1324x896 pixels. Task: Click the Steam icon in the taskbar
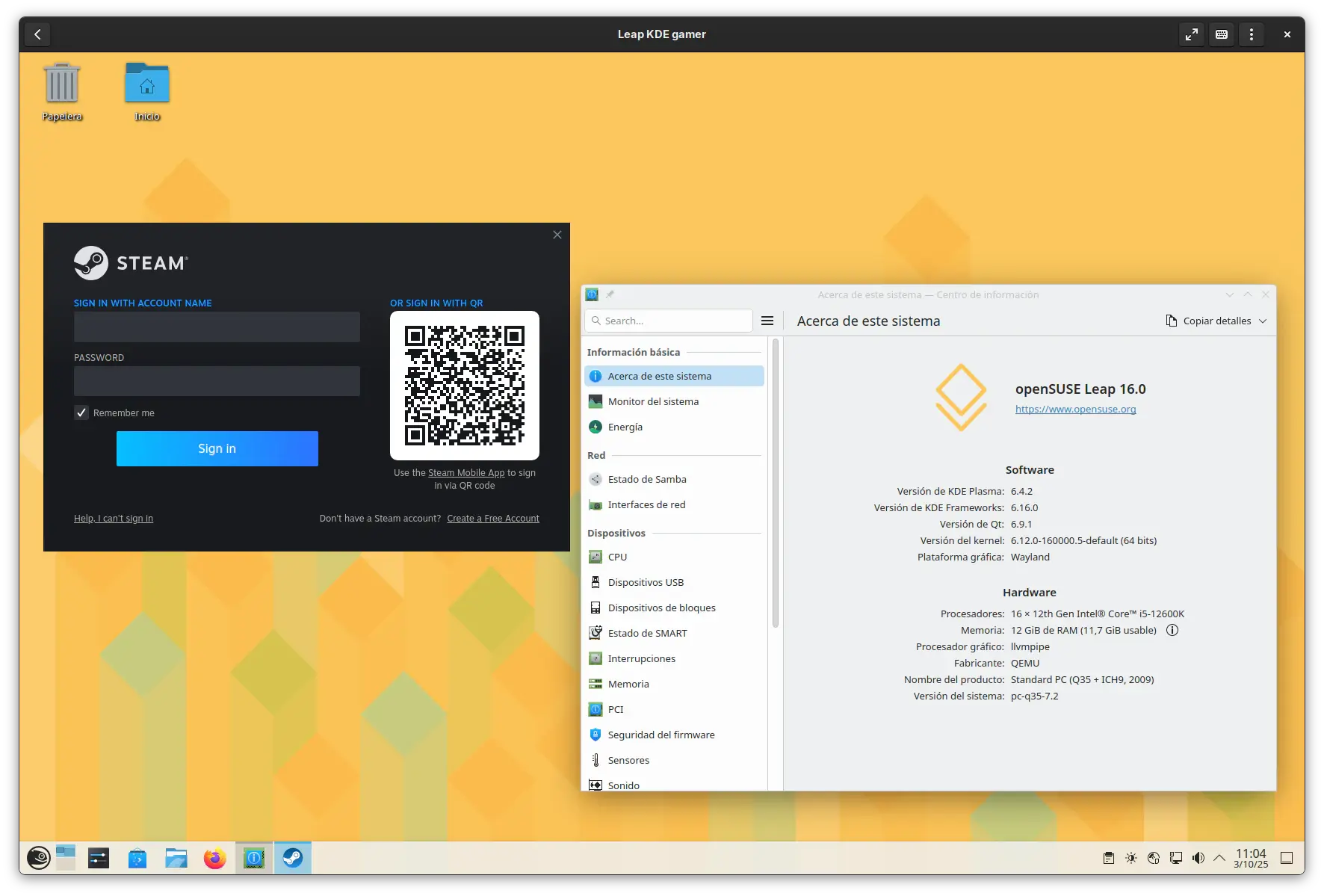click(x=293, y=858)
